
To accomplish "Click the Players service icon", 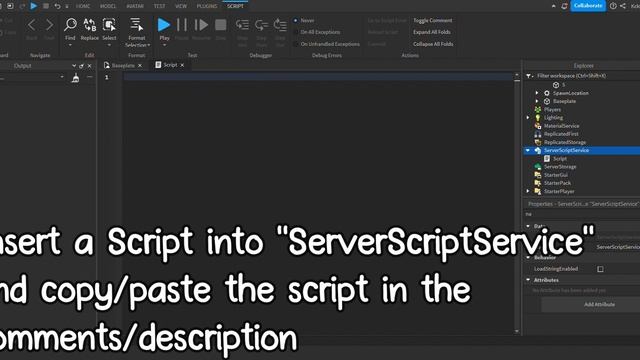I will click(538, 109).
